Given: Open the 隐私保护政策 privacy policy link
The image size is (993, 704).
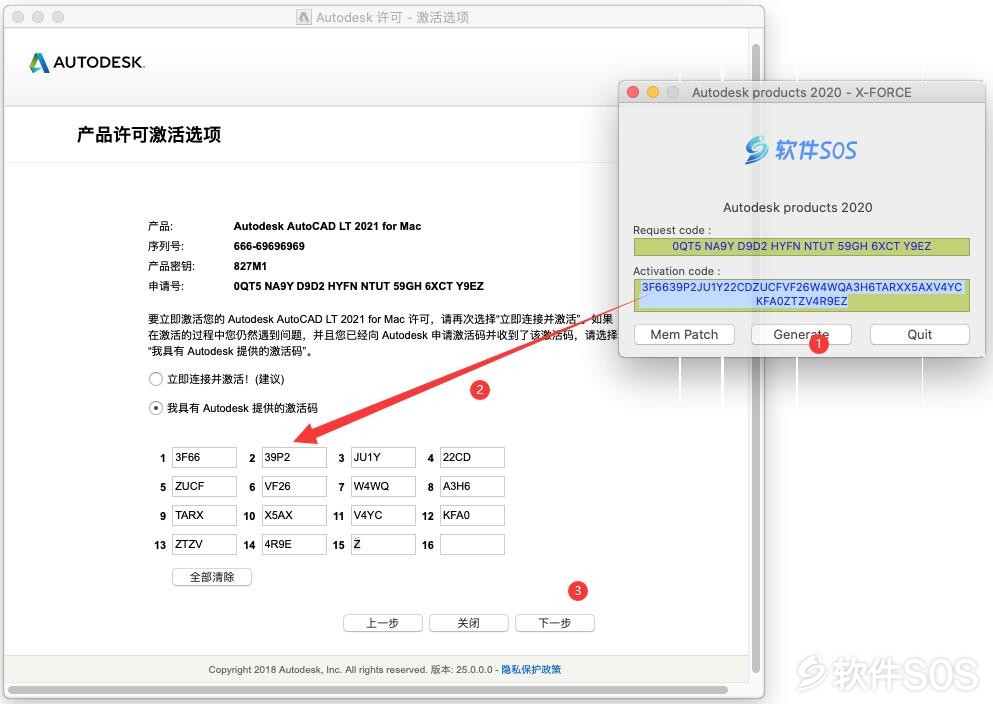Looking at the screenshot, I should [x=531, y=669].
